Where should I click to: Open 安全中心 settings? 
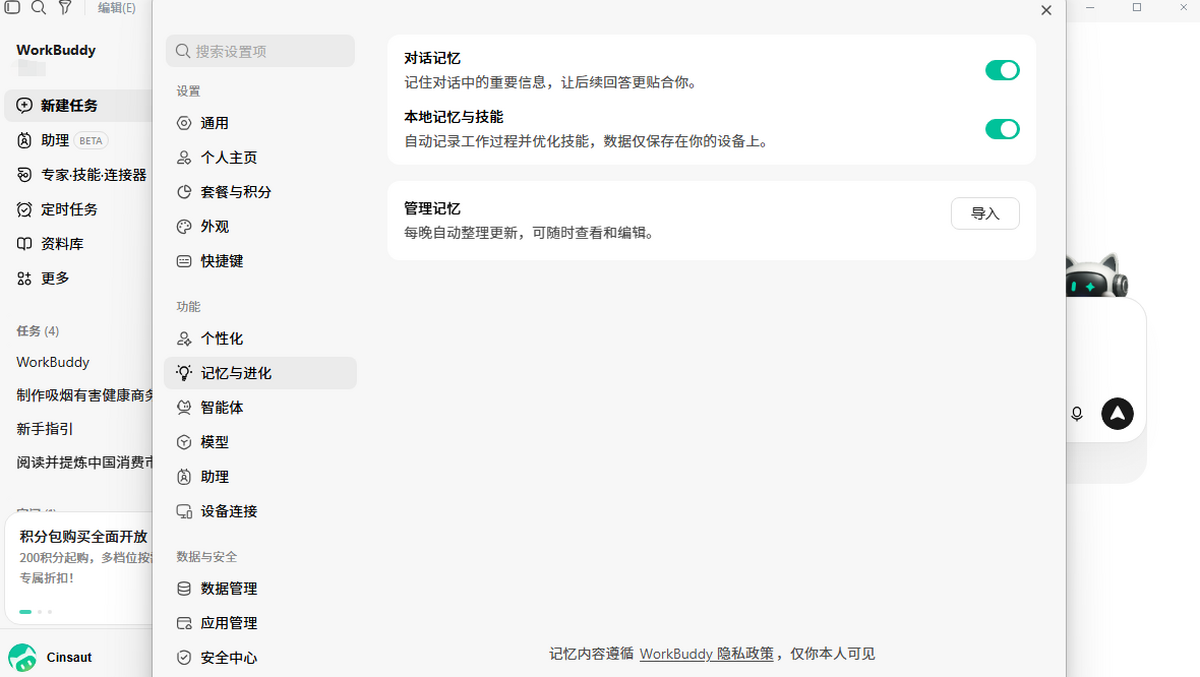point(260,658)
